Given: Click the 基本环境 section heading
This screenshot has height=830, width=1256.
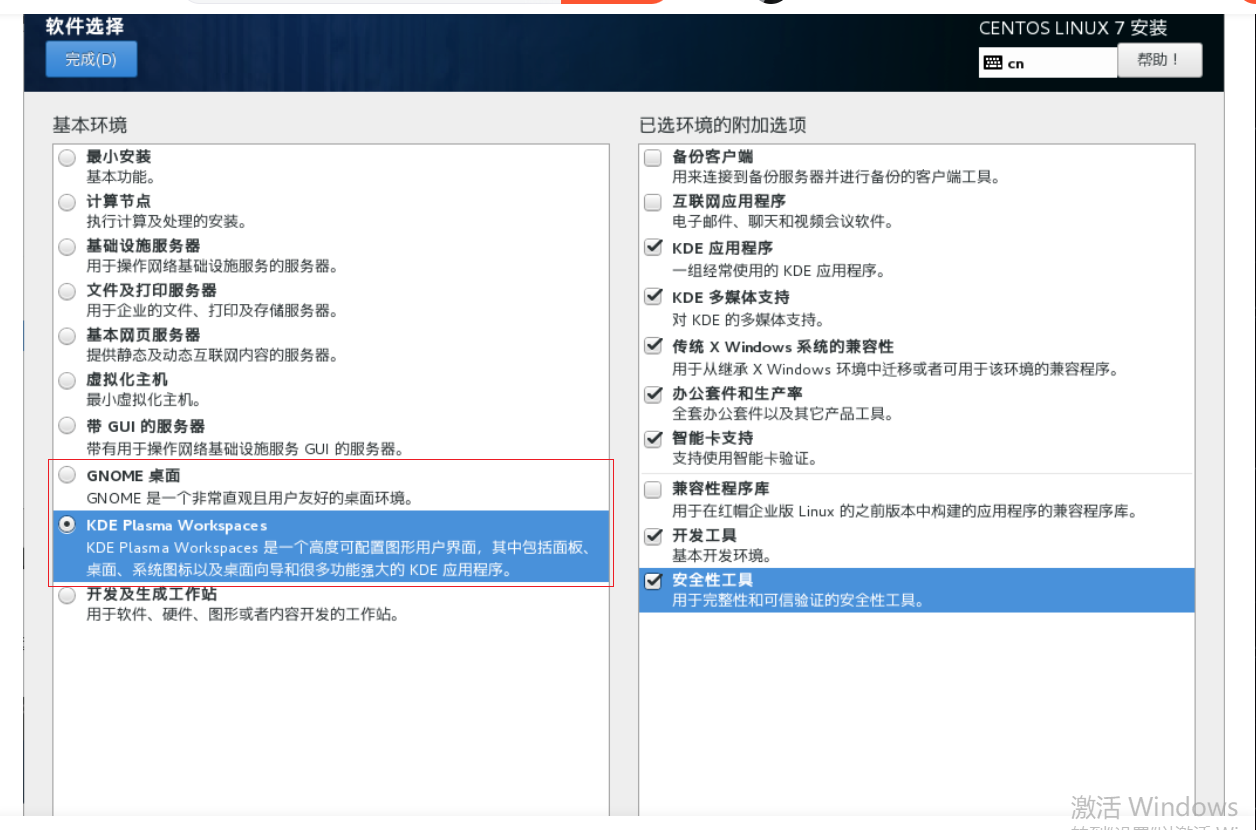Looking at the screenshot, I should click(x=90, y=125).
